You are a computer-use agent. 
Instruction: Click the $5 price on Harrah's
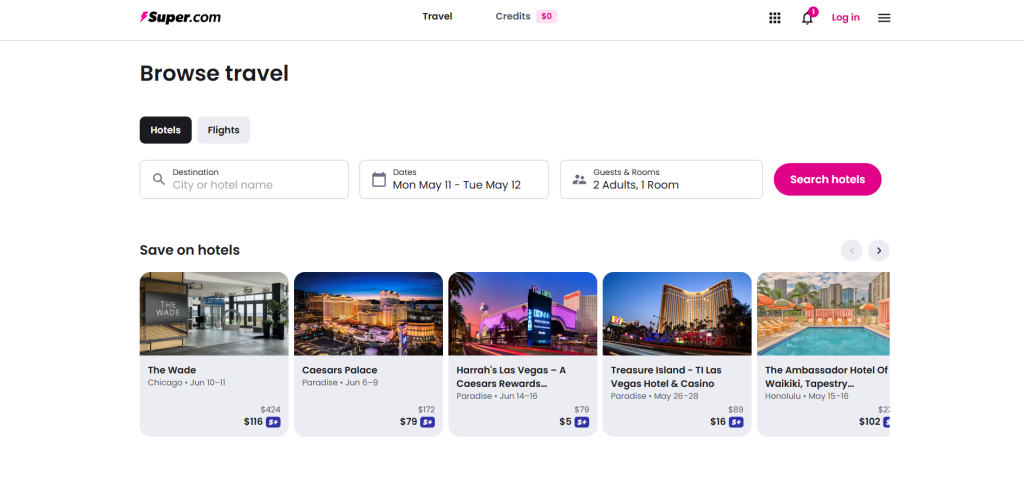click(x=566, y=422)
